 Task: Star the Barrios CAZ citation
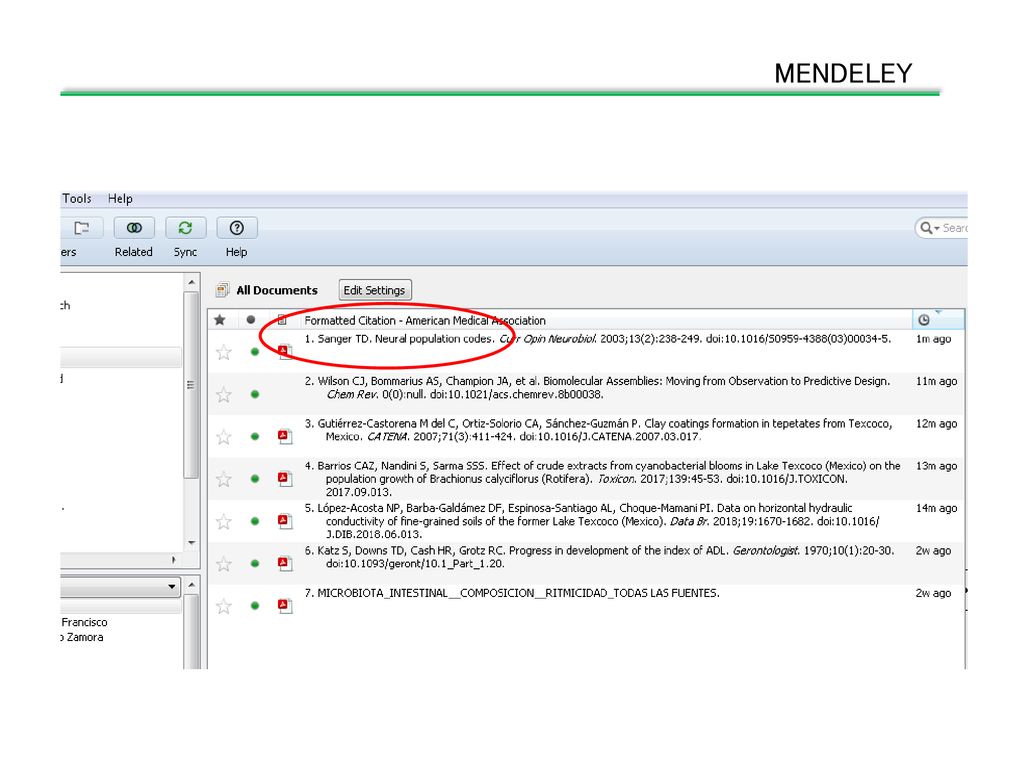[x=224, y=479]
